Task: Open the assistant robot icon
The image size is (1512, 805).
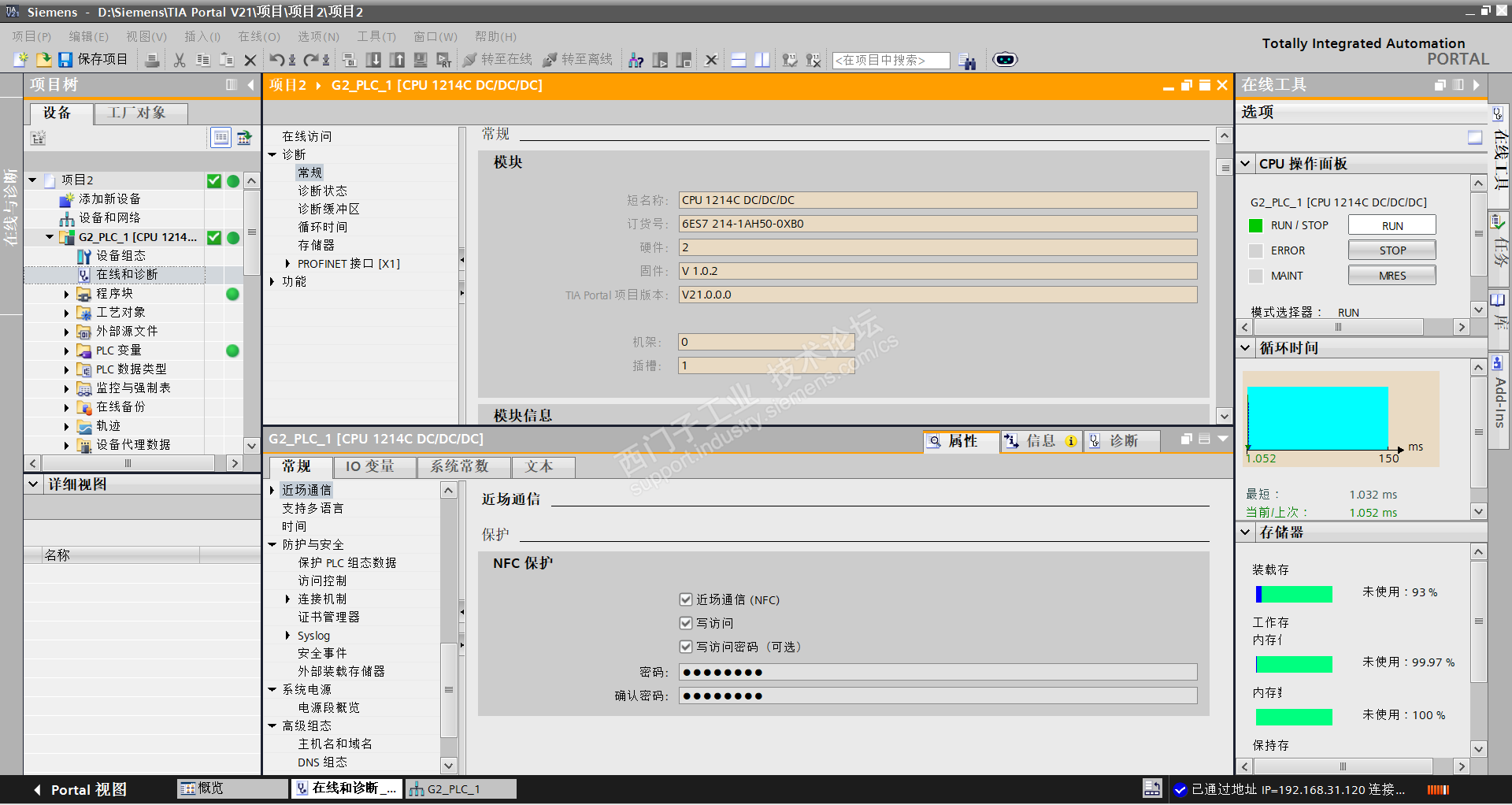Action: click(x=1005, y=60)
